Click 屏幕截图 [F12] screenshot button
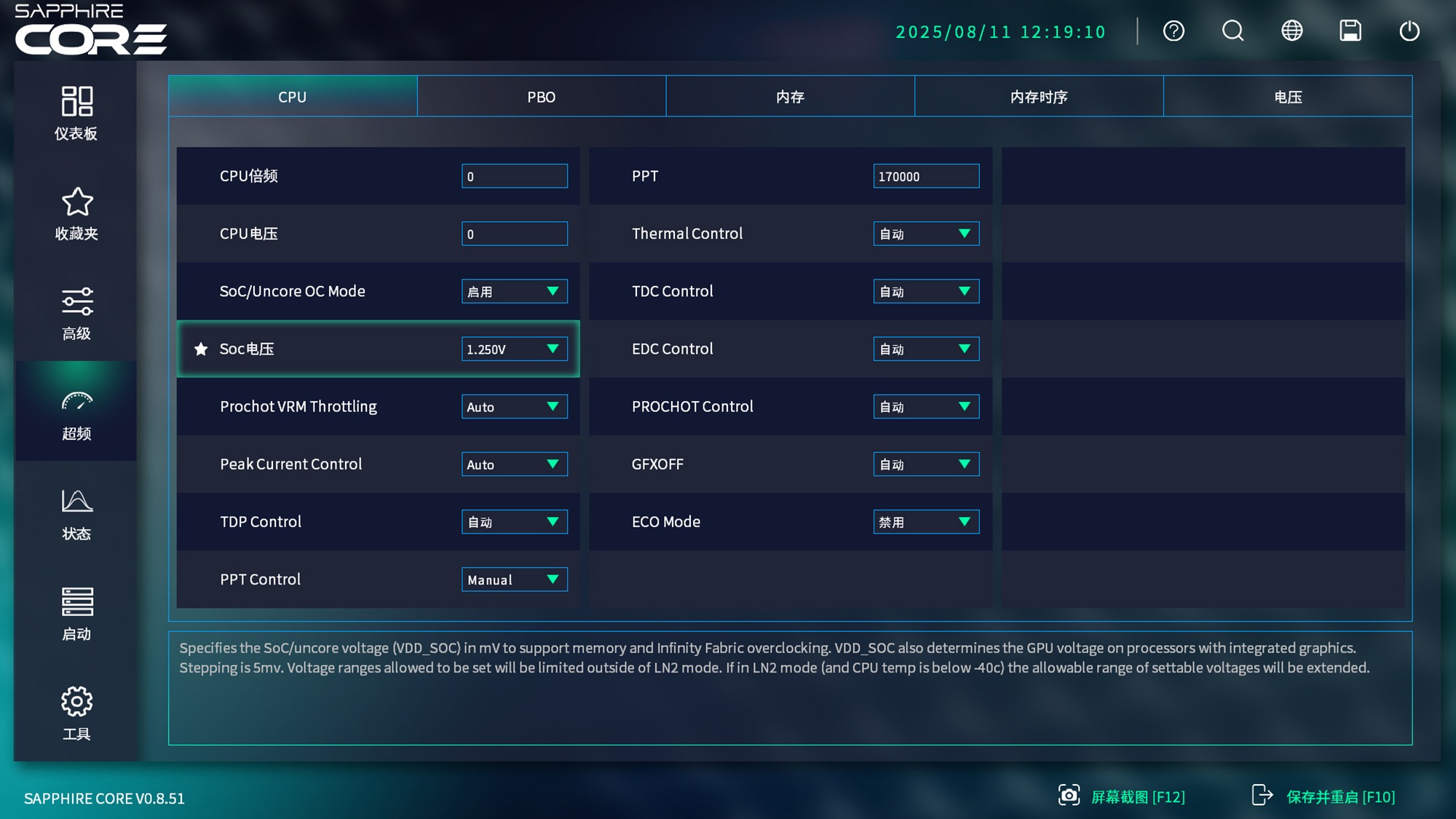The image size is (1456, 819). coord(1122,796)
